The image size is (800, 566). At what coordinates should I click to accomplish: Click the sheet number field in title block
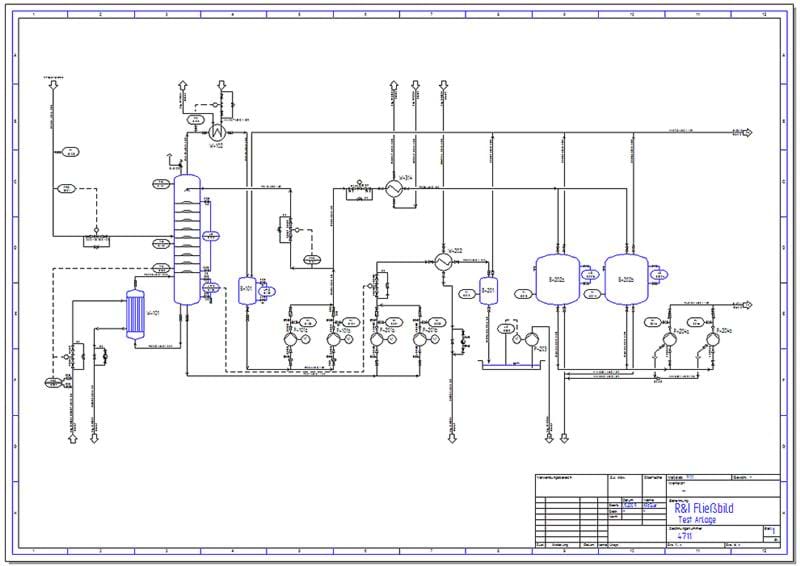[x=768, y=528]
